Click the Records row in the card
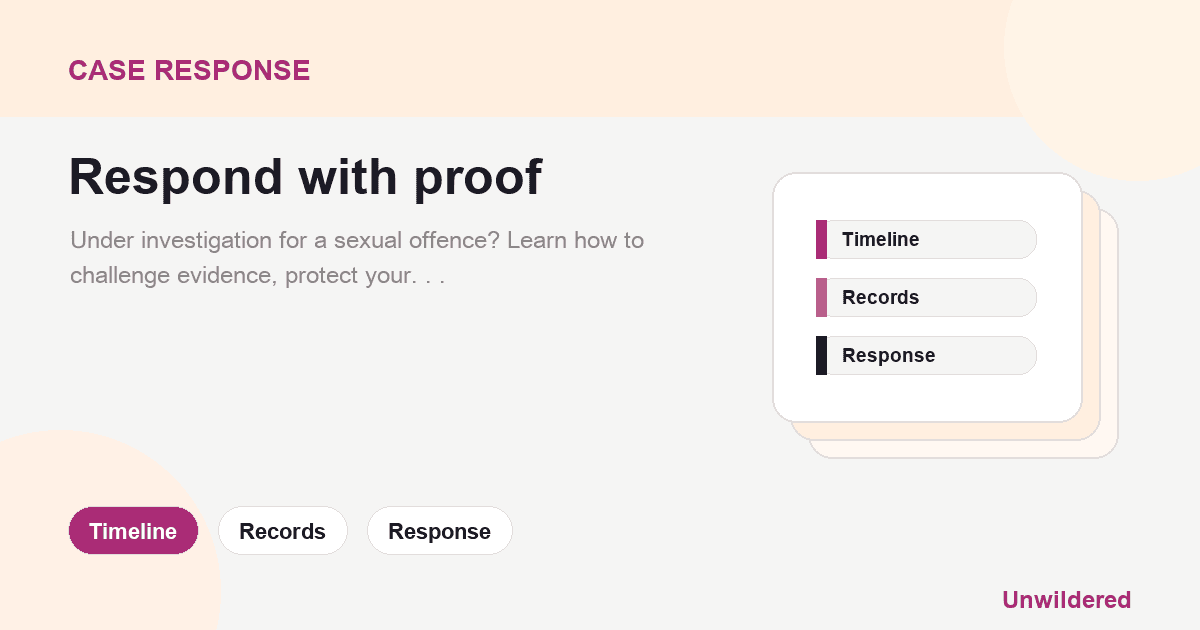Viewport: 1200px width, 630px height. (x=926, y=298)
